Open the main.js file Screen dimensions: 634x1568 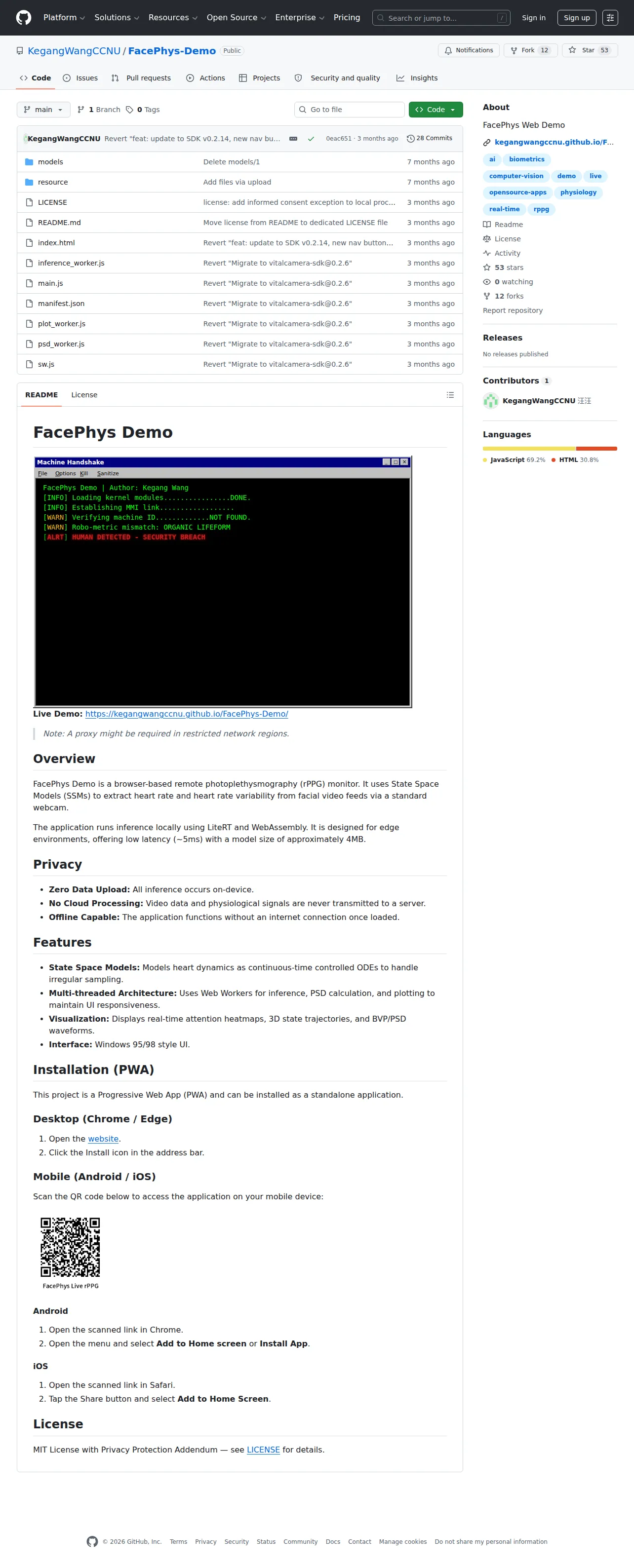[x=50, y=283]
